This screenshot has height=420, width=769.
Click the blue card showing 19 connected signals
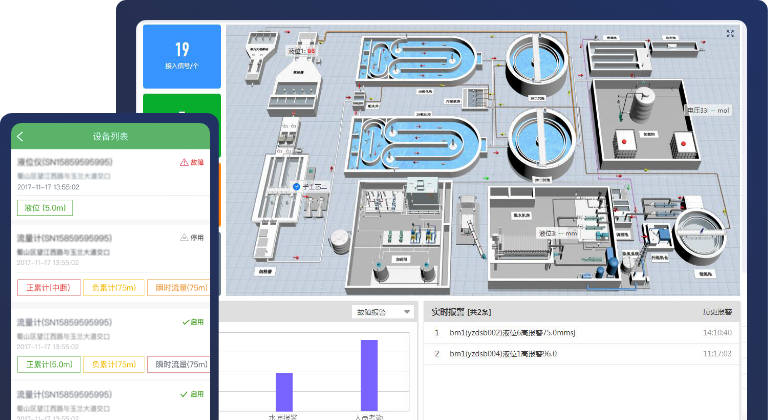[x=181, y=55]
